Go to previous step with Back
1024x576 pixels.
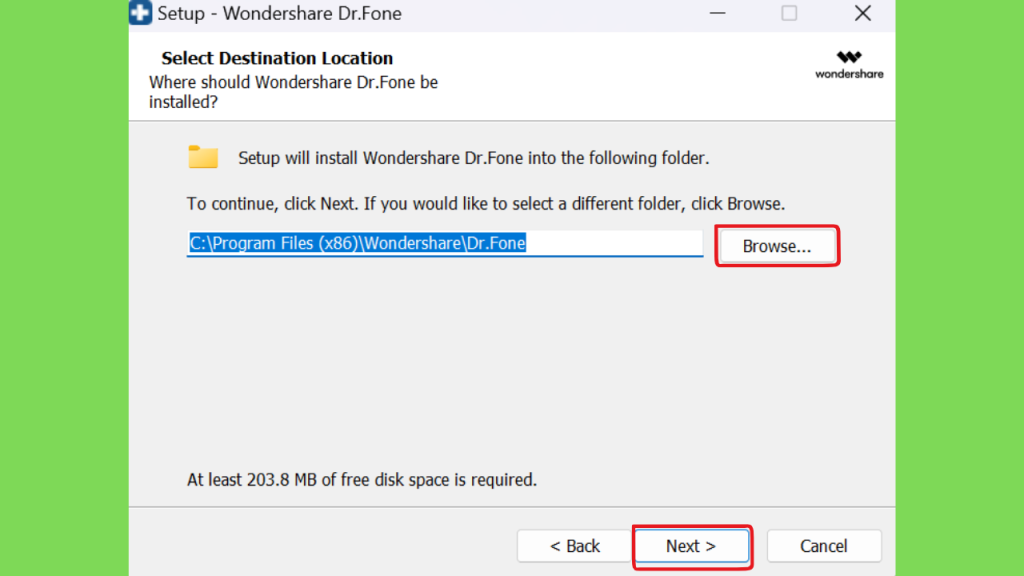coord(575,546)
